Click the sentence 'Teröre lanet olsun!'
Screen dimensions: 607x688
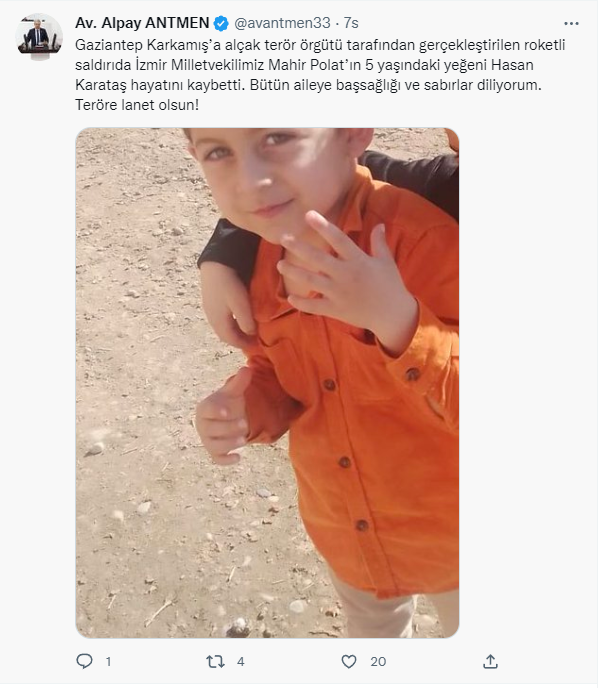pyautogui.click(x=137, y=105)
